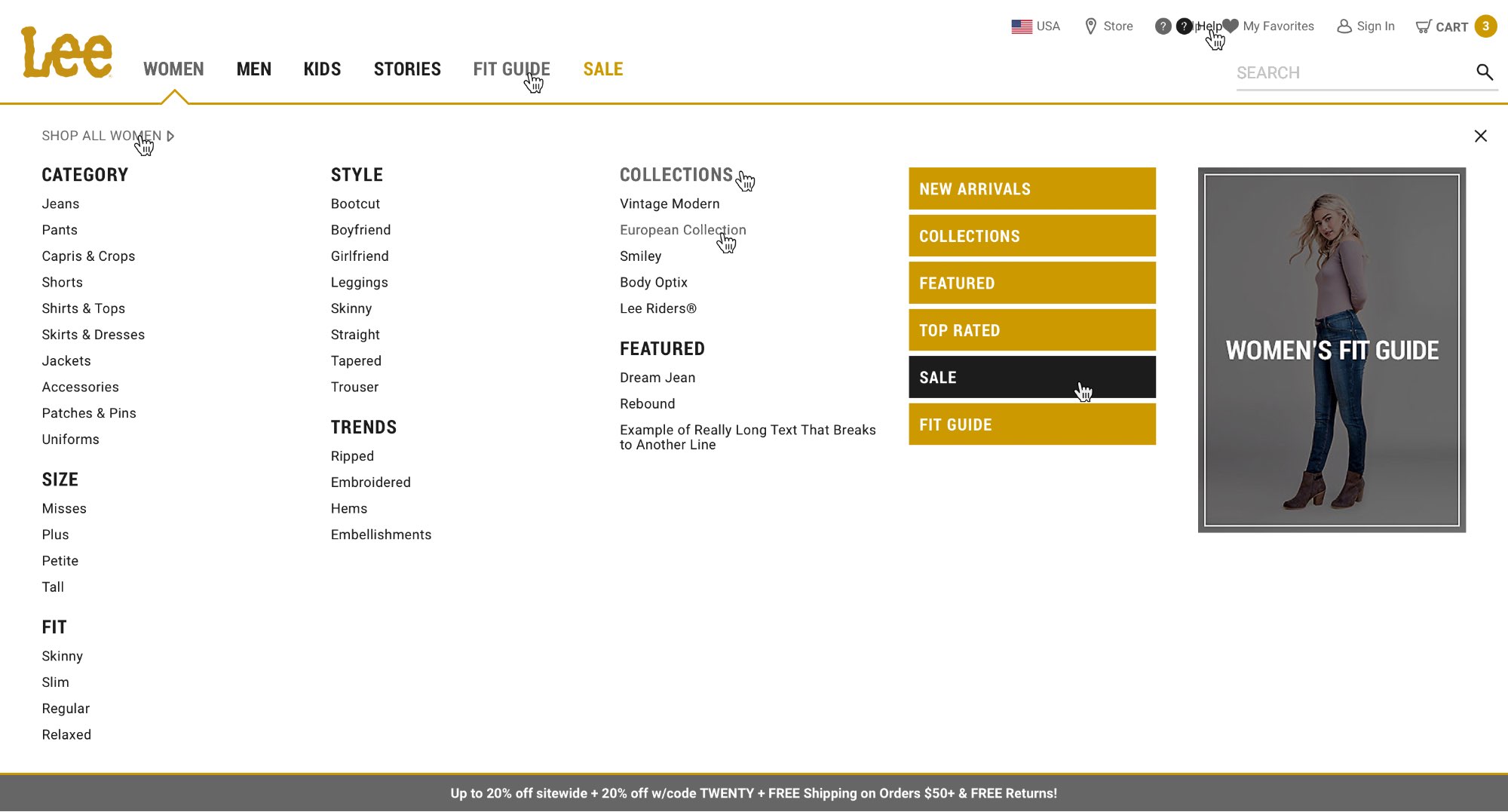1508x812 pixels.
Task: Click the Sign In user icon
Action: pyautogui.click(x=1344, y=26)
